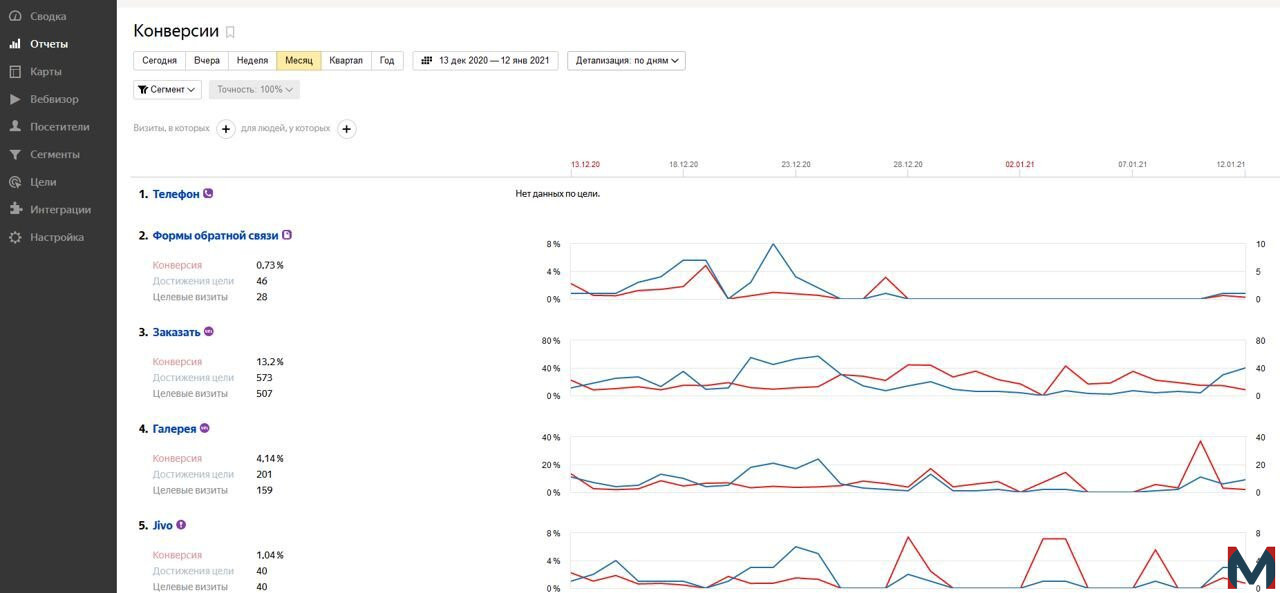Click the purple icon next to Заказать
This screenshot has height=593, width=1280.
(209, 331)
